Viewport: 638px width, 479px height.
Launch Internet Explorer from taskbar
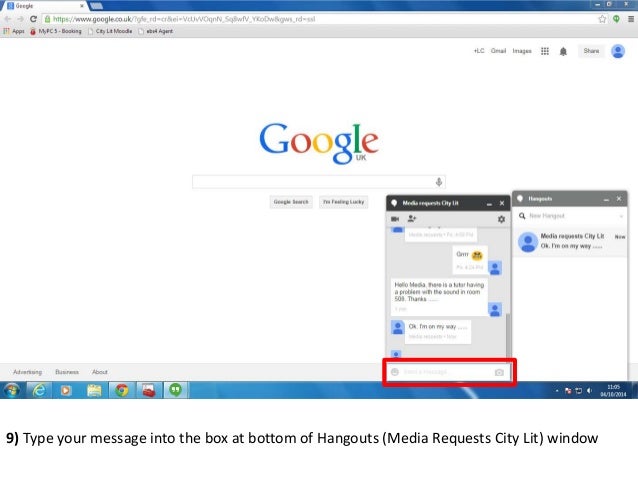tap(39, 390)
